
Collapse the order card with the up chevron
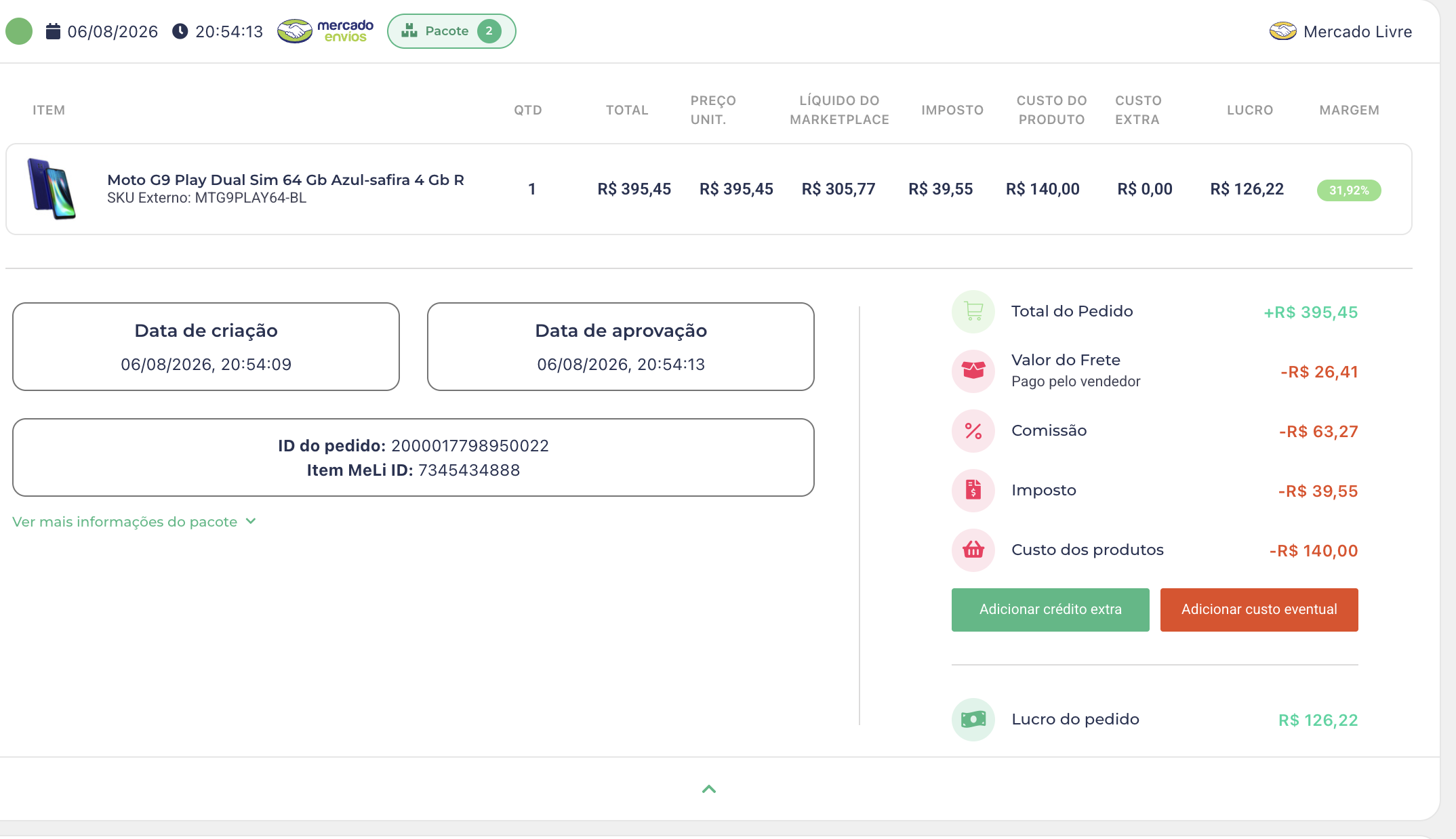point(709,789)
